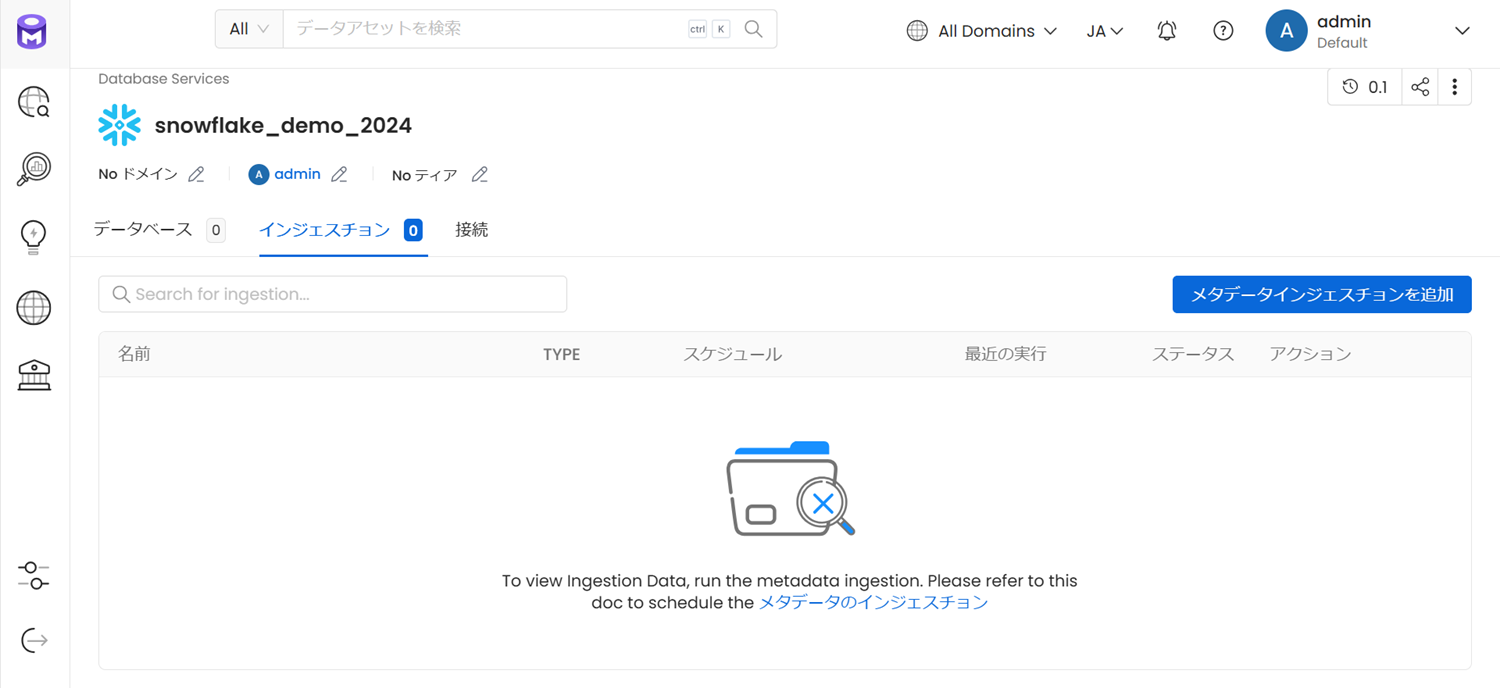Click the share icon button
This screenshot has height=688, width=1500.
click(1420, 87)
